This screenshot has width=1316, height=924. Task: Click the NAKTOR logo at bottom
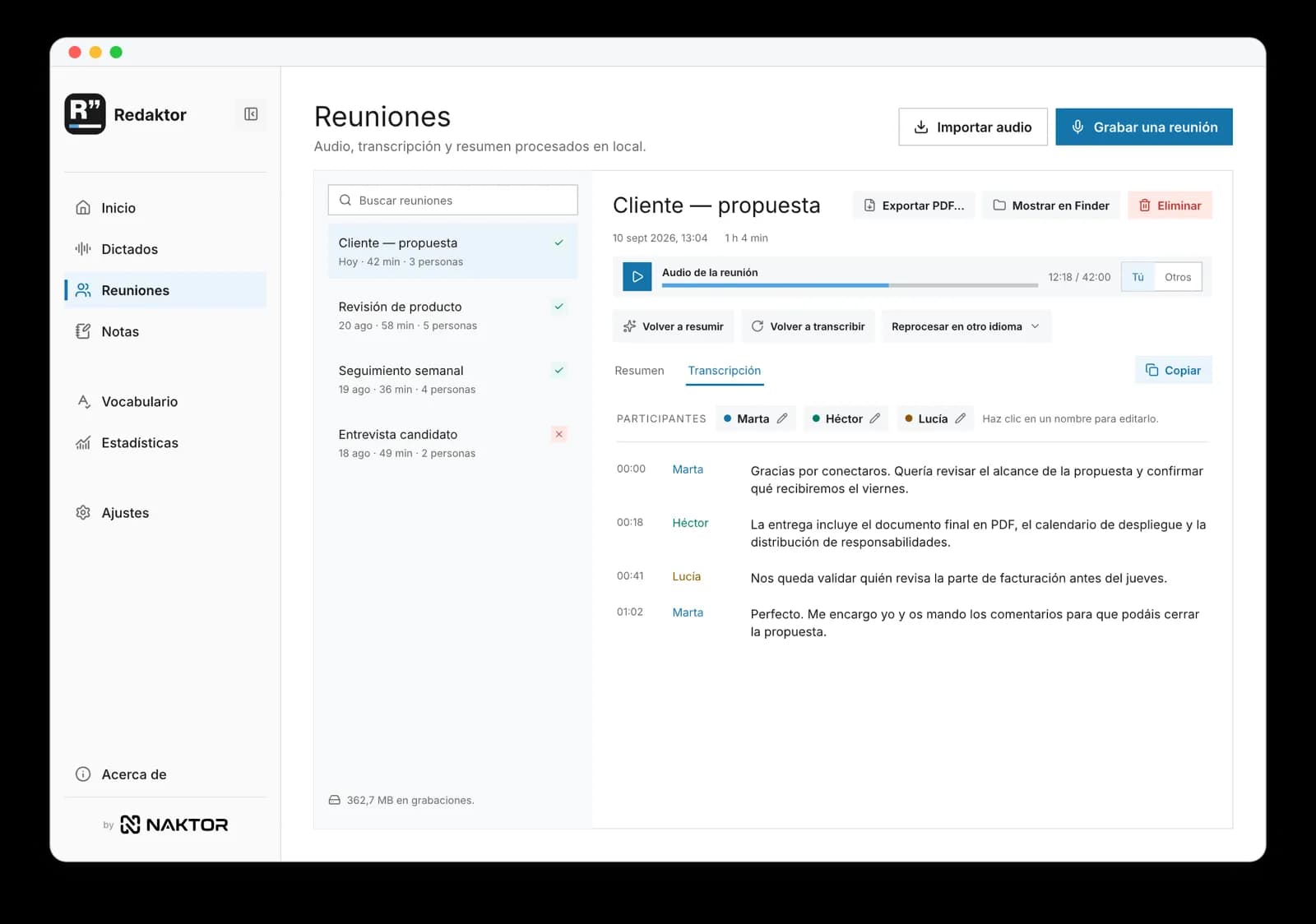coord(174,825)
